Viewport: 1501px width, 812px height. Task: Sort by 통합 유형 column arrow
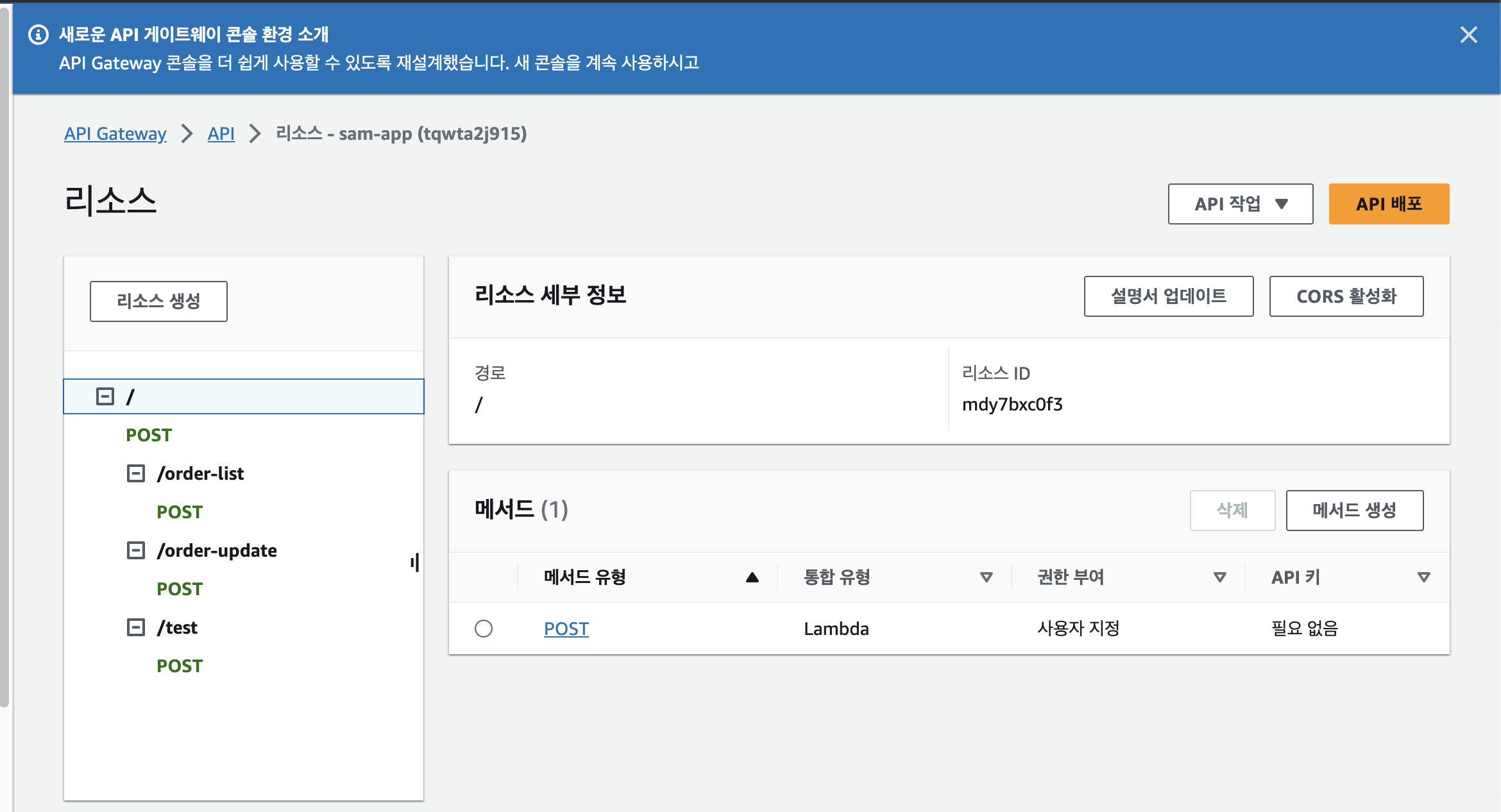coord(987,577)
